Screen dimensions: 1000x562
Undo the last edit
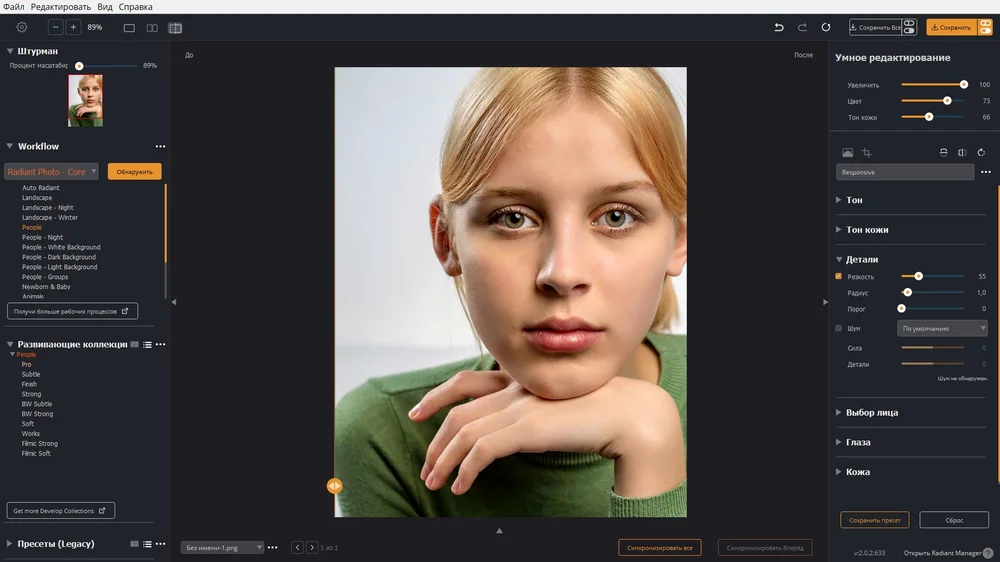(x=779, y=27)
